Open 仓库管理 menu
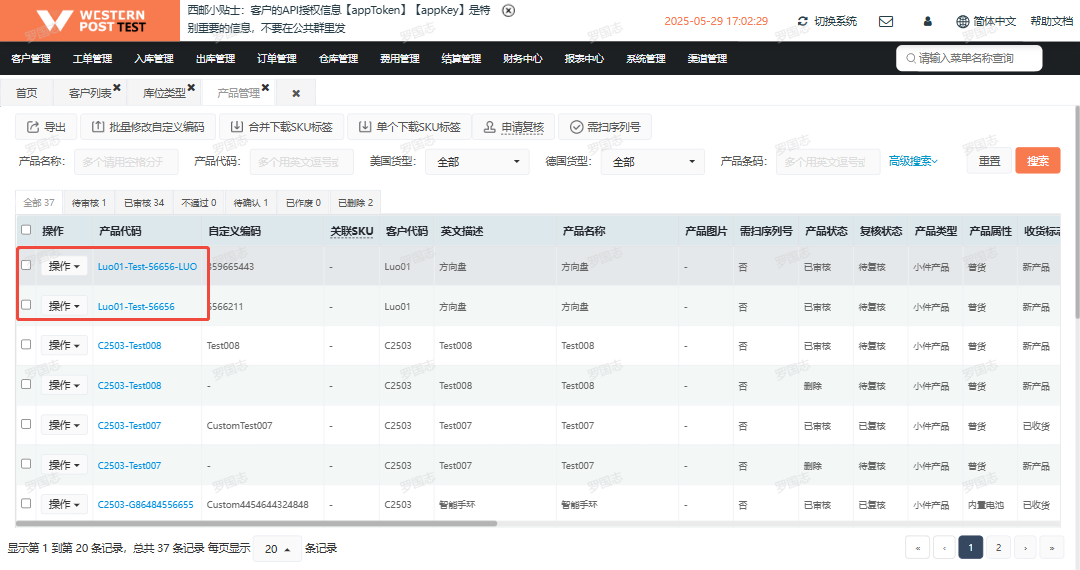1080x570 pixels. point(338,59)
